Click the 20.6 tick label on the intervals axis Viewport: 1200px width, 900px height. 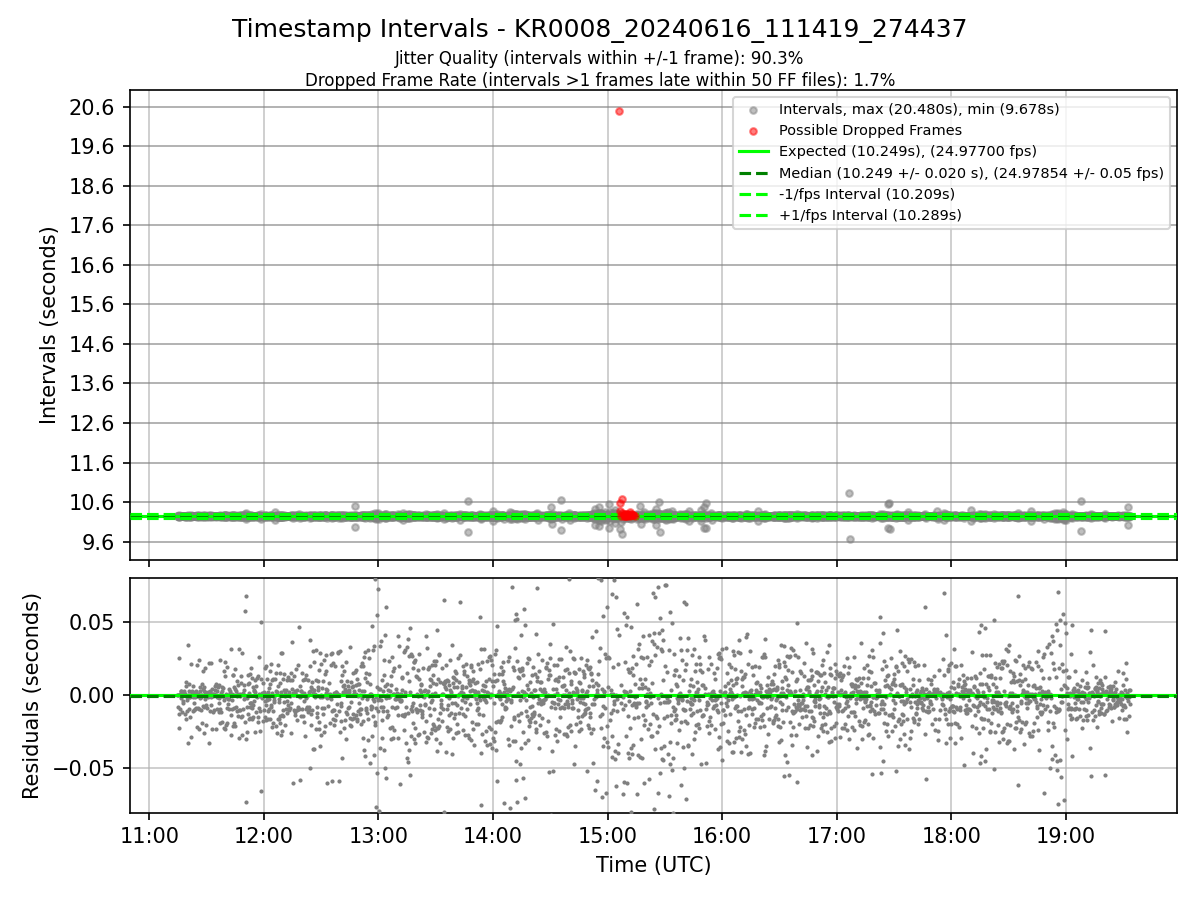click(x=94, y=107)
